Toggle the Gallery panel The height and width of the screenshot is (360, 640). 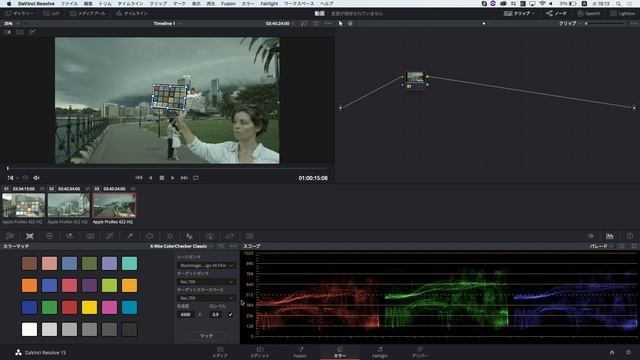[x=19, y=13]
